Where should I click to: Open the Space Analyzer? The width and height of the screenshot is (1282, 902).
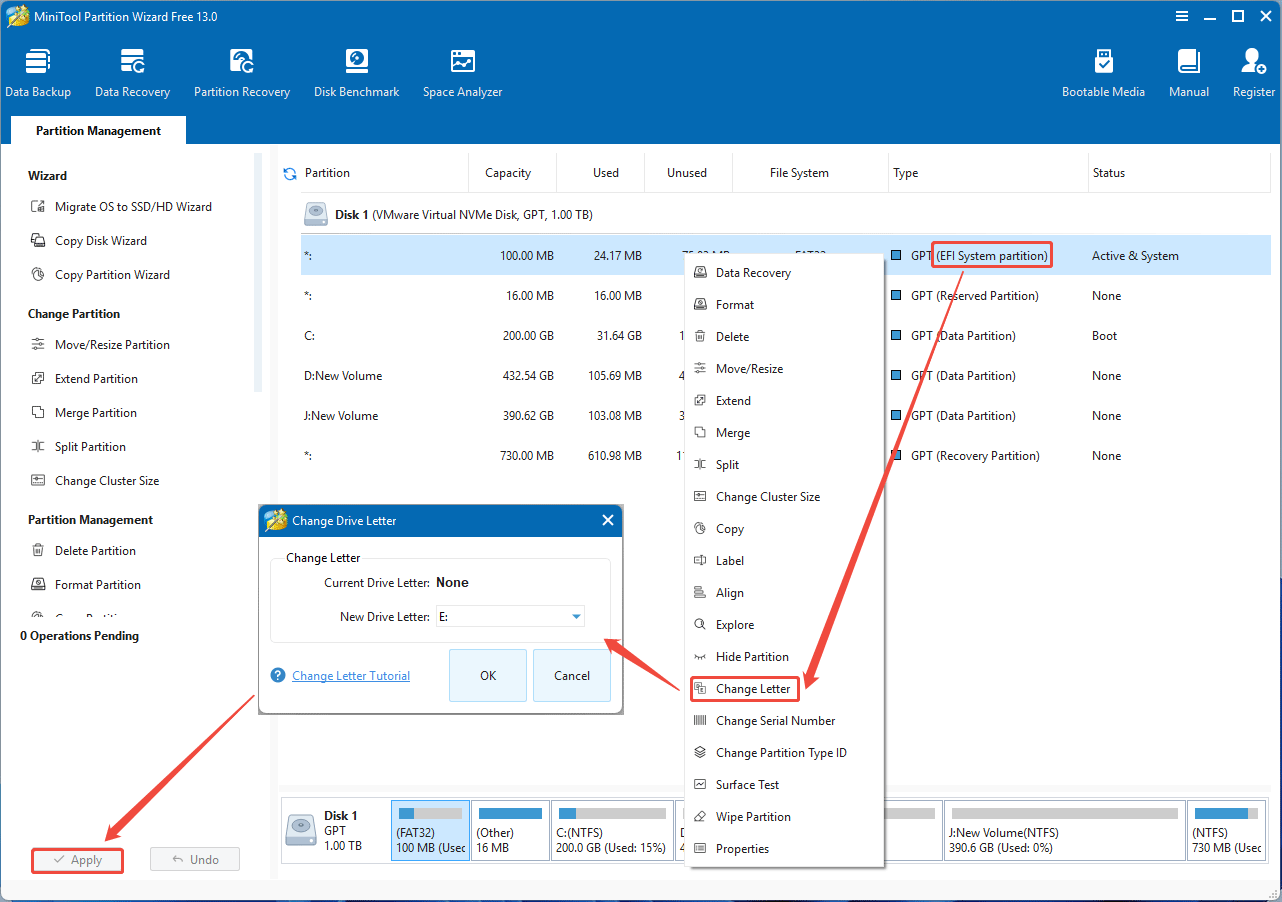click(461, 70)
